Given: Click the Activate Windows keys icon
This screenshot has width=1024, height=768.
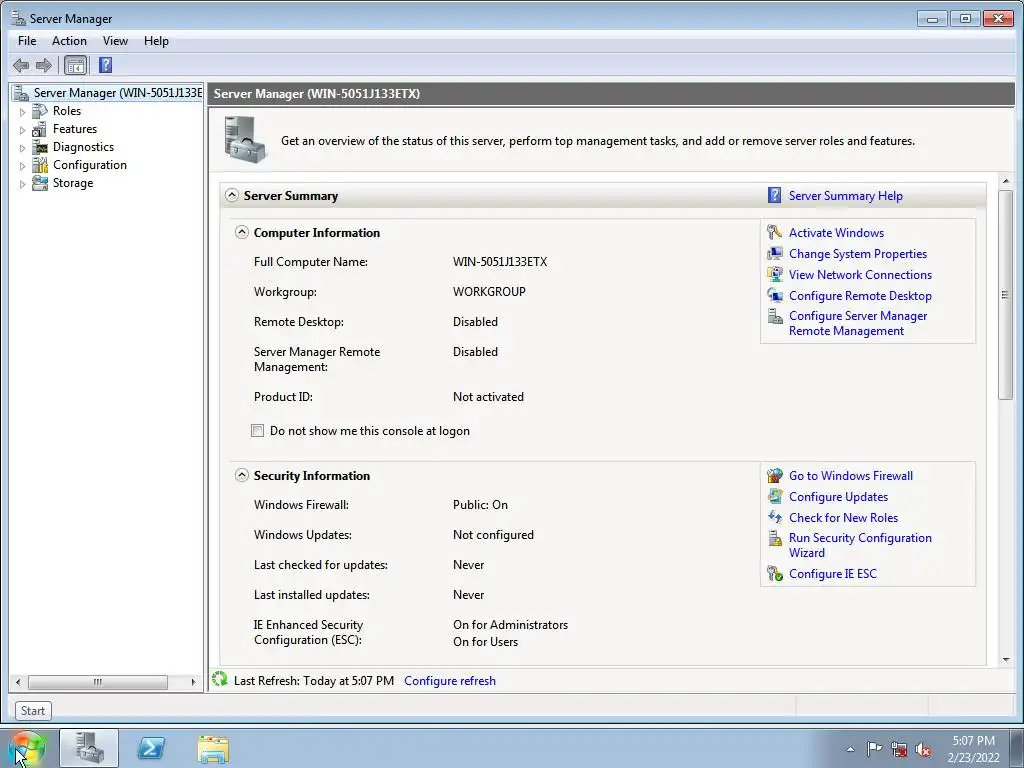Looking at the screenshot, I should pyautogui.click(x=775, y=232).
